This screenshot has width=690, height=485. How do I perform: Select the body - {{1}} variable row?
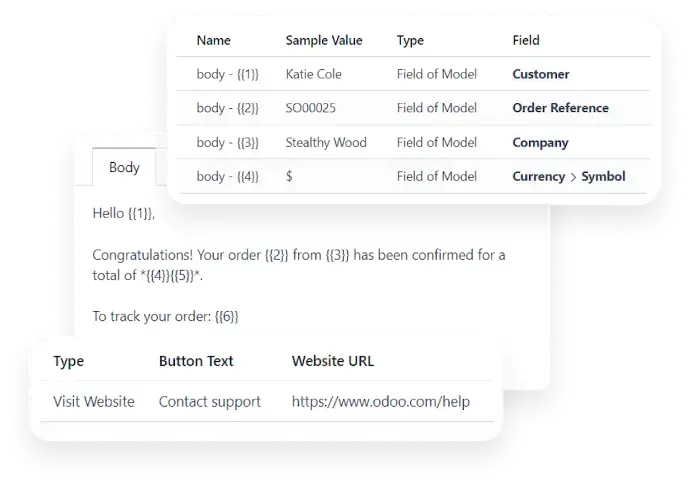coord(228,74)
